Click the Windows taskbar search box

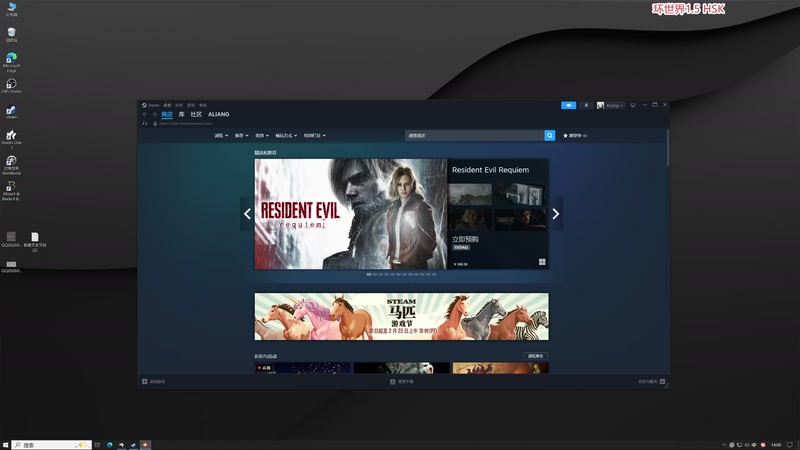[x=52, y=445]
